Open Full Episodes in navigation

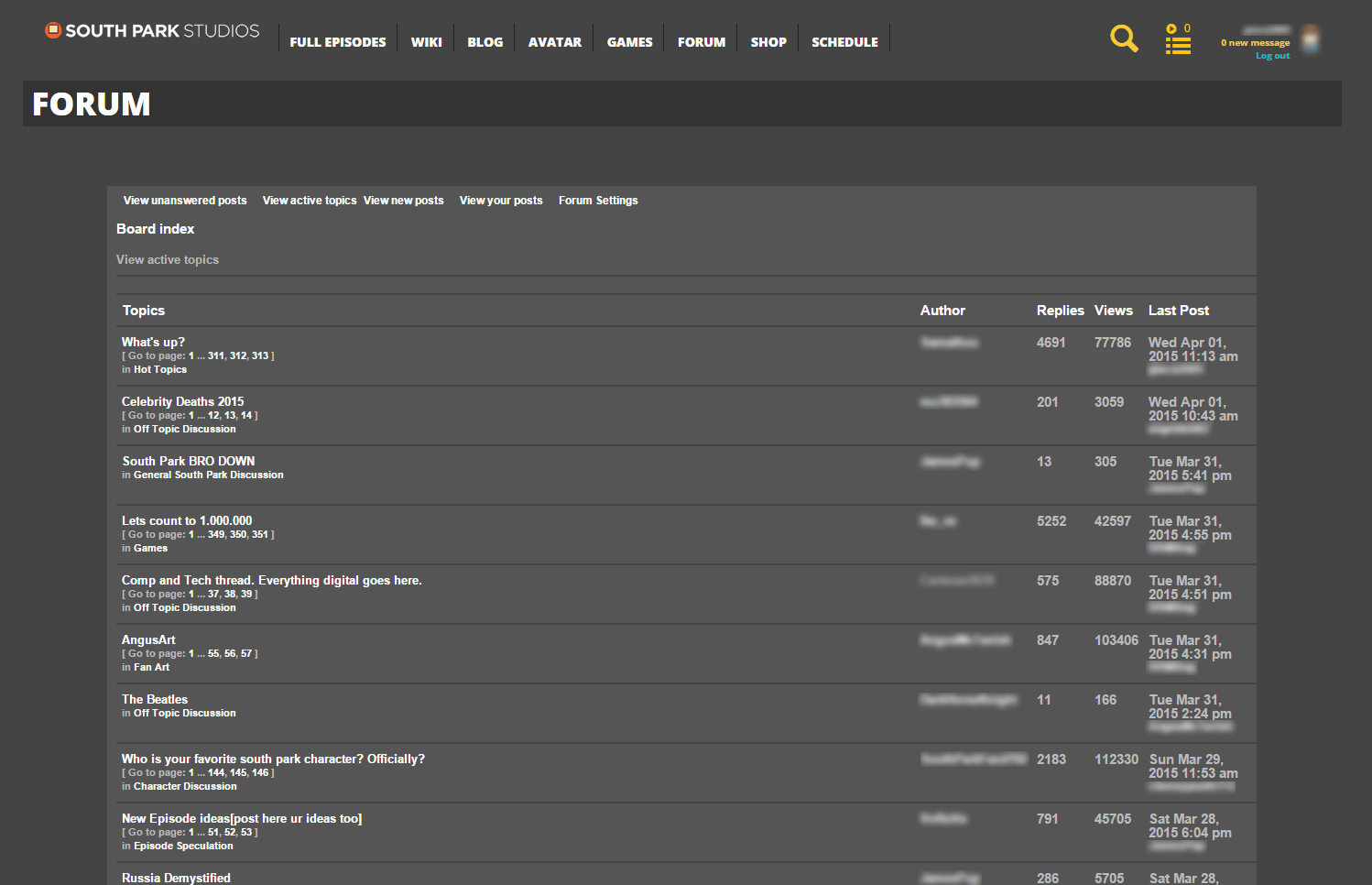coord(338,42)
